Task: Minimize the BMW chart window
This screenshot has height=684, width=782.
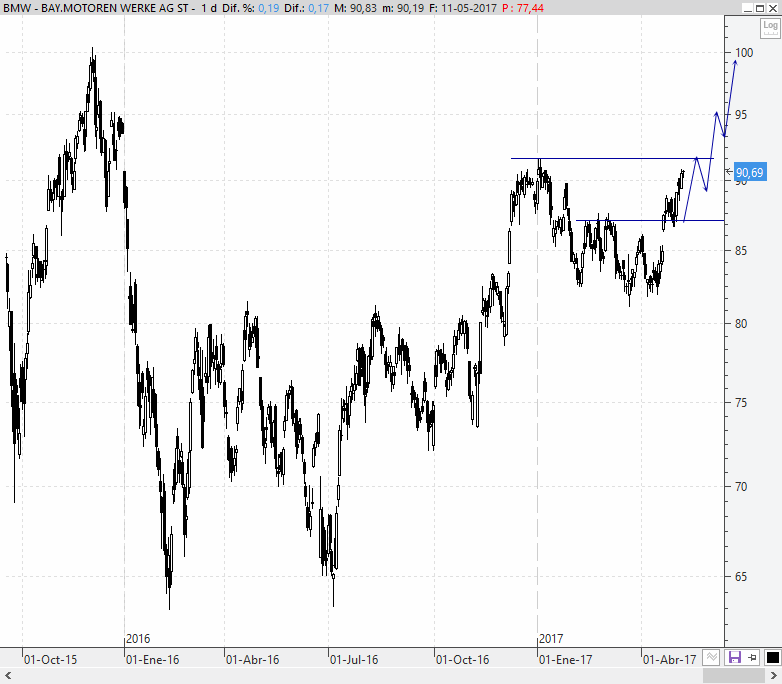Action: [747, 8]
